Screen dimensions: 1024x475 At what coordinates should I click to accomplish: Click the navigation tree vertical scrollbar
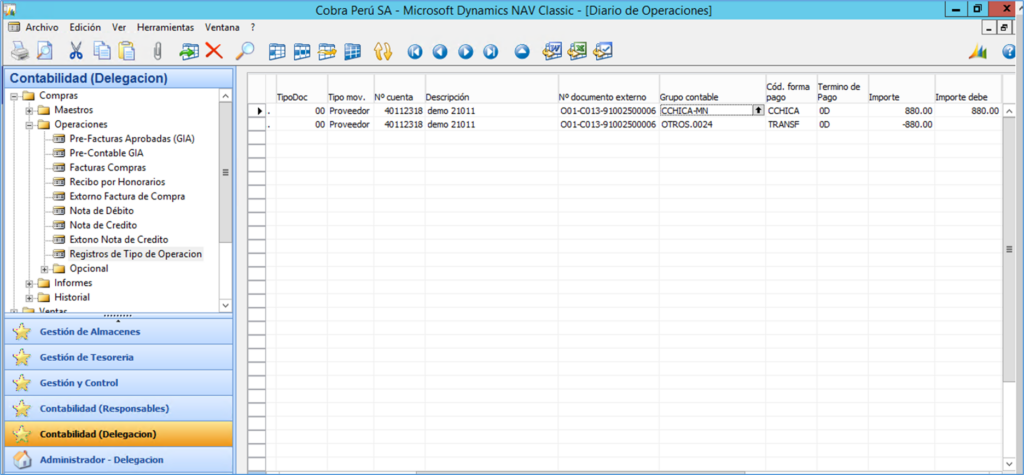(x=226, y=172)
